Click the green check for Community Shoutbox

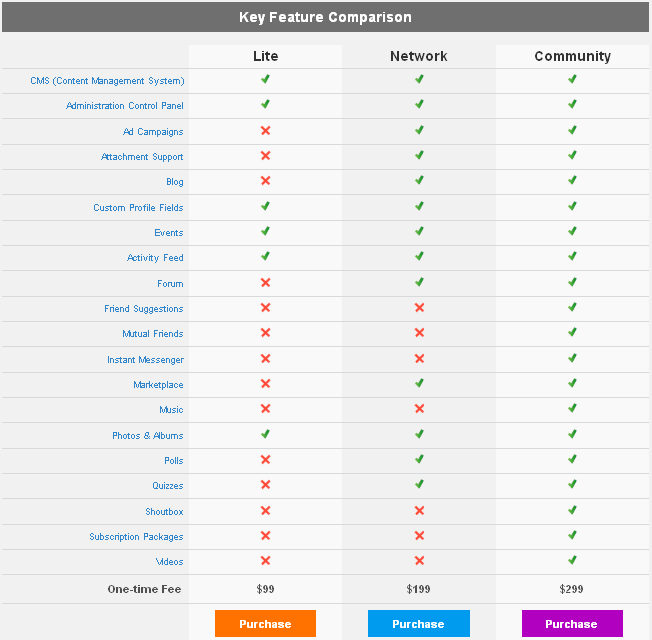(572, 511)
